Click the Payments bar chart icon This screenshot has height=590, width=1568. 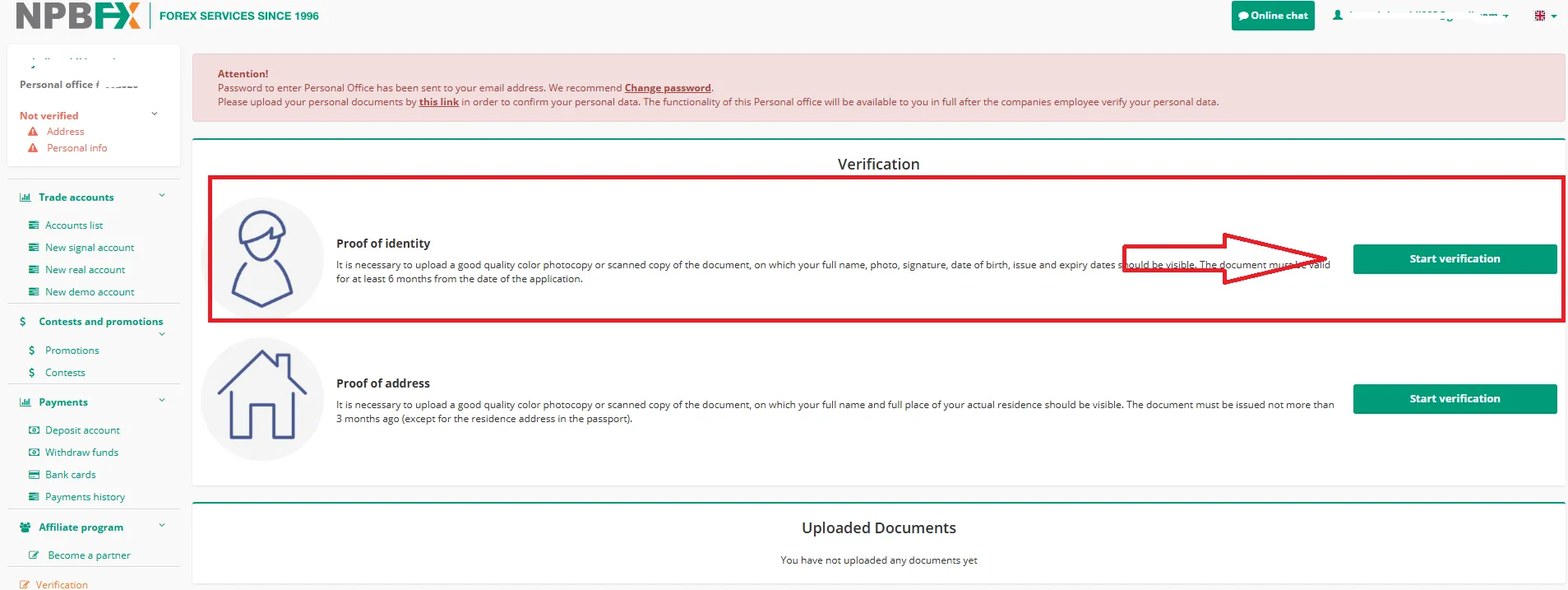click(x=25, y=402)
